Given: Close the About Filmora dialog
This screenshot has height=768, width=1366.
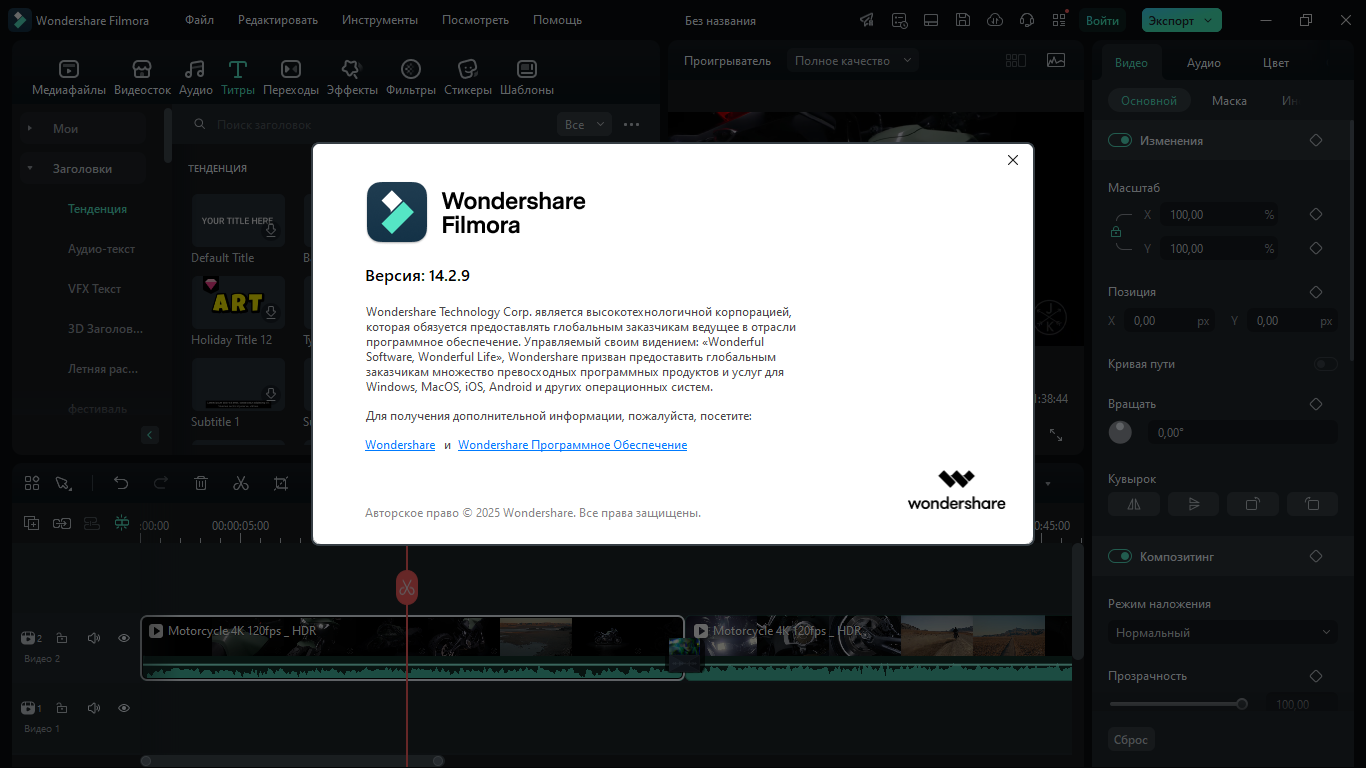Looking at the screenshot, I should click(1013, 160).
